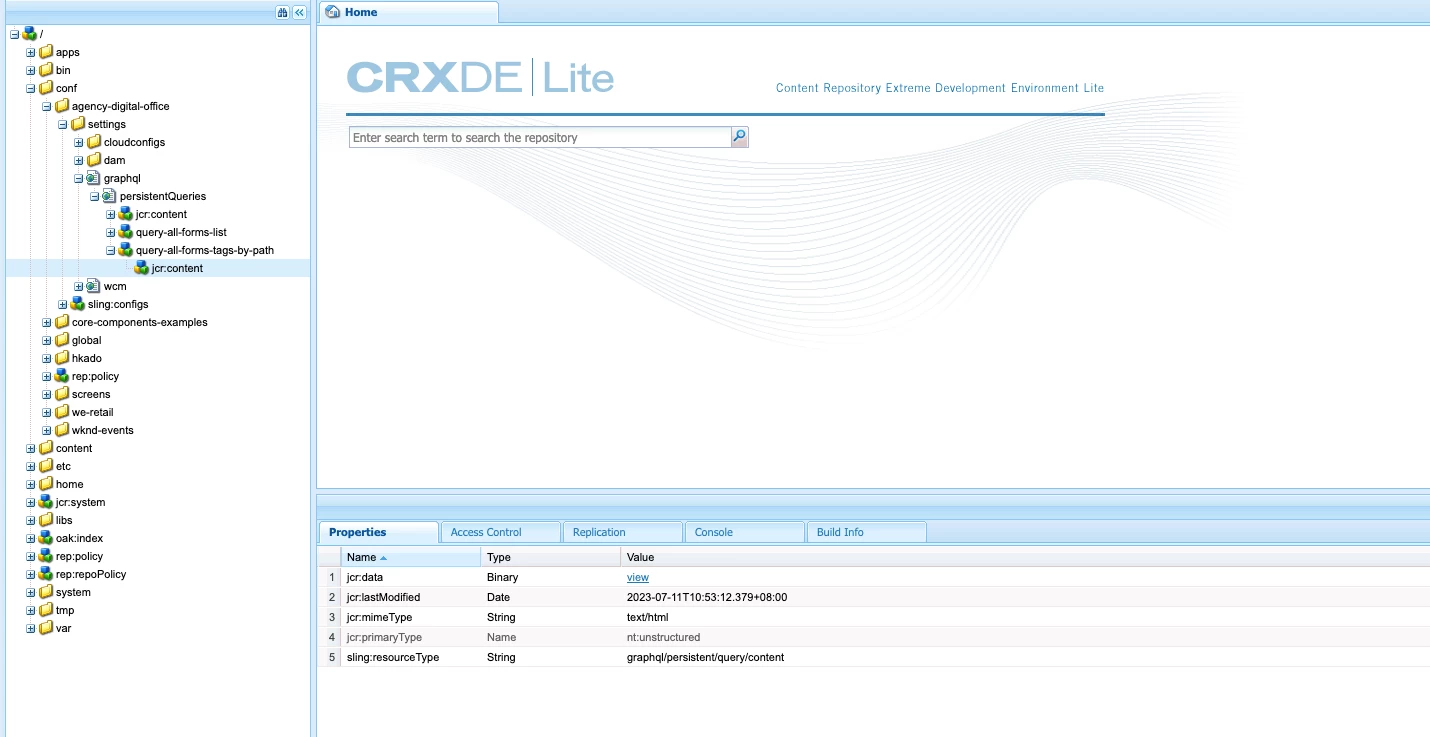1430x737 pixels.
Task: Click the query-all-forms-list node icon
Action: pyautogui.click(x=126, y=232)
